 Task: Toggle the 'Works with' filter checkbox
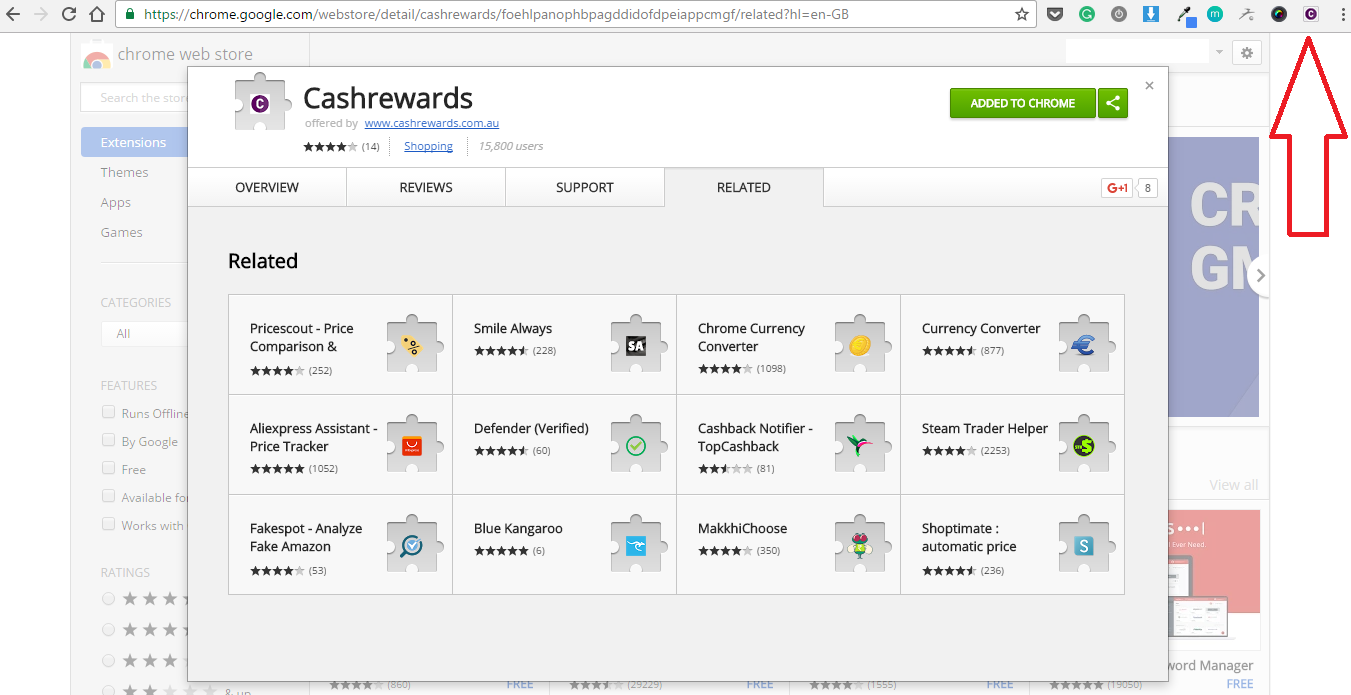click(108, 524)
